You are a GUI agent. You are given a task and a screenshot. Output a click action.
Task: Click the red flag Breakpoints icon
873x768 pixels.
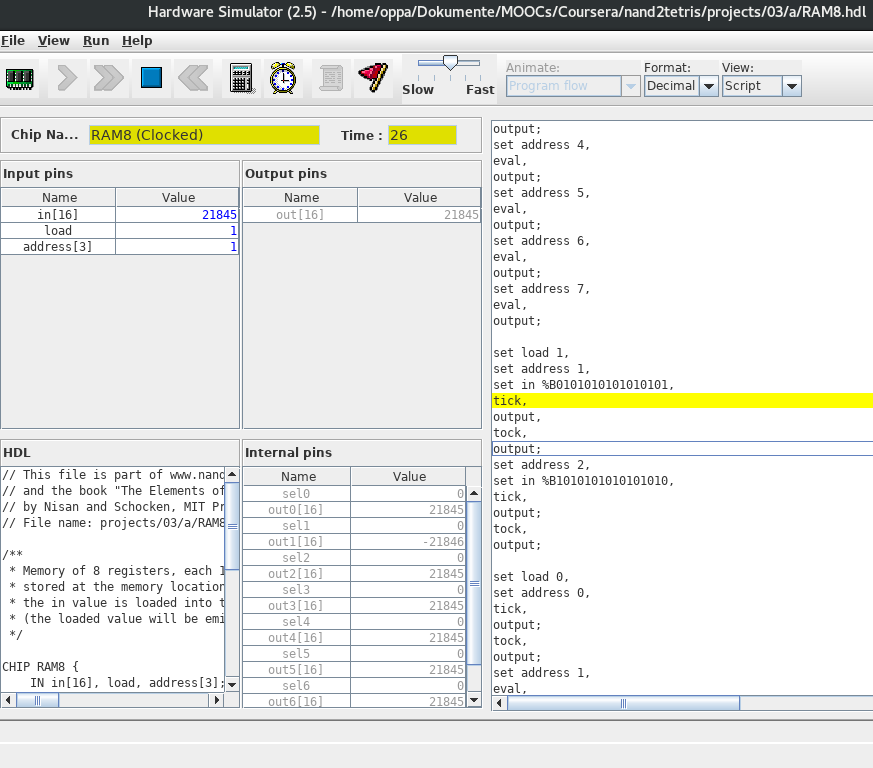click(x=373, y=78)
